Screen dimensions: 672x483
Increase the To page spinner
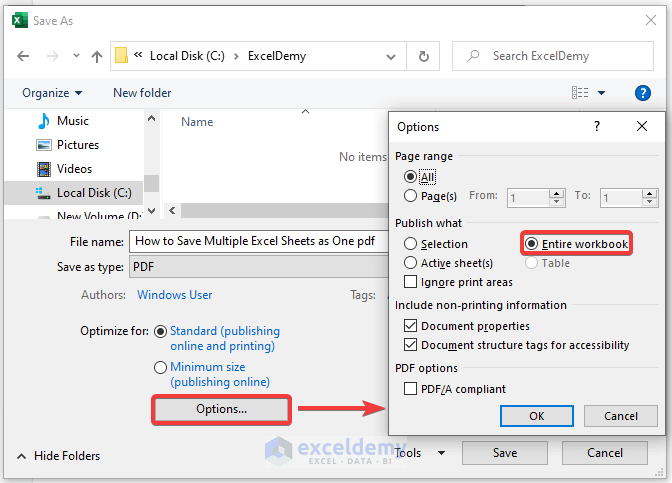tap(650, 194)
